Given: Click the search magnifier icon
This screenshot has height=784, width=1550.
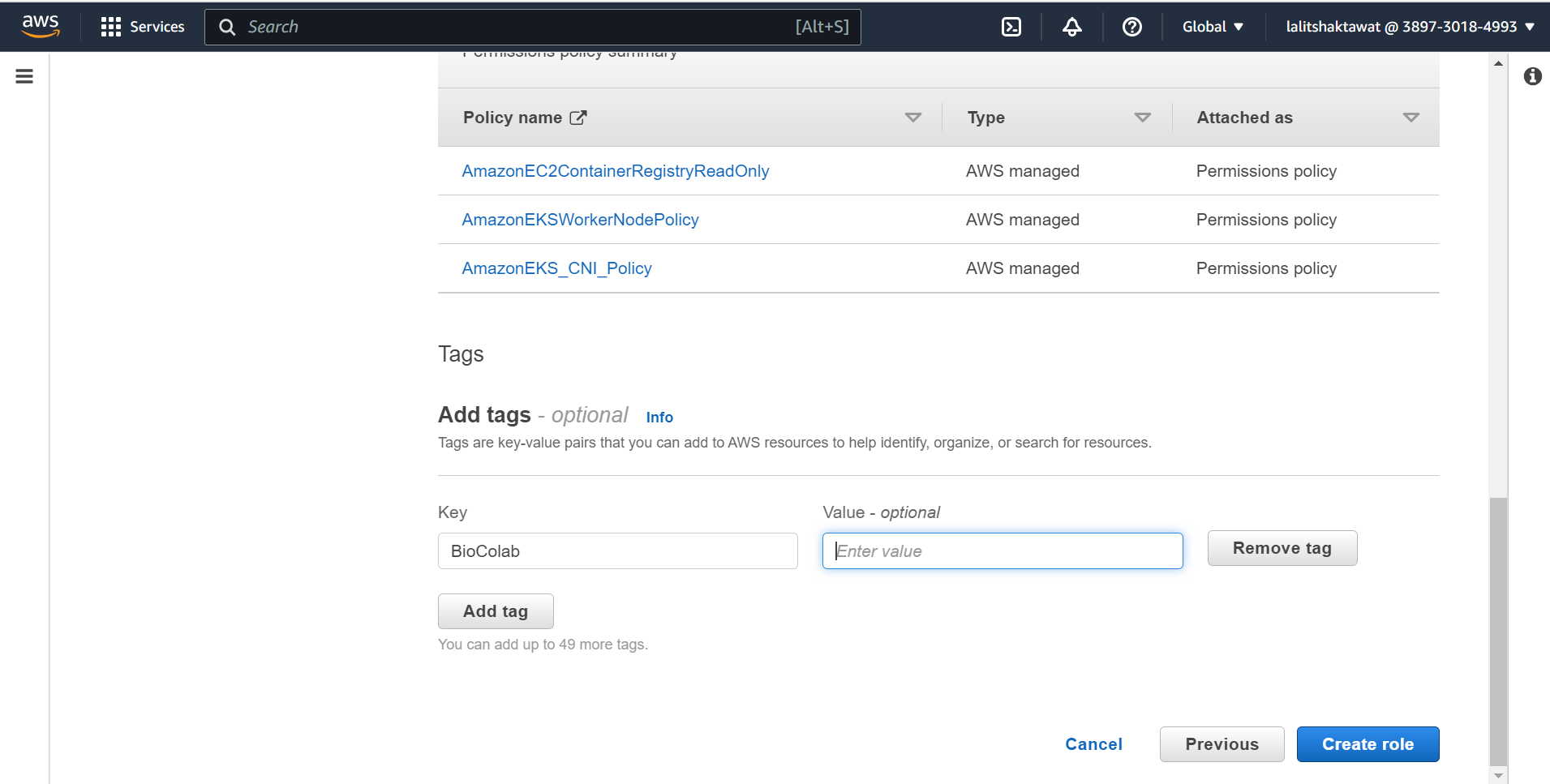Looking at the screenshot, I should 227,27.
